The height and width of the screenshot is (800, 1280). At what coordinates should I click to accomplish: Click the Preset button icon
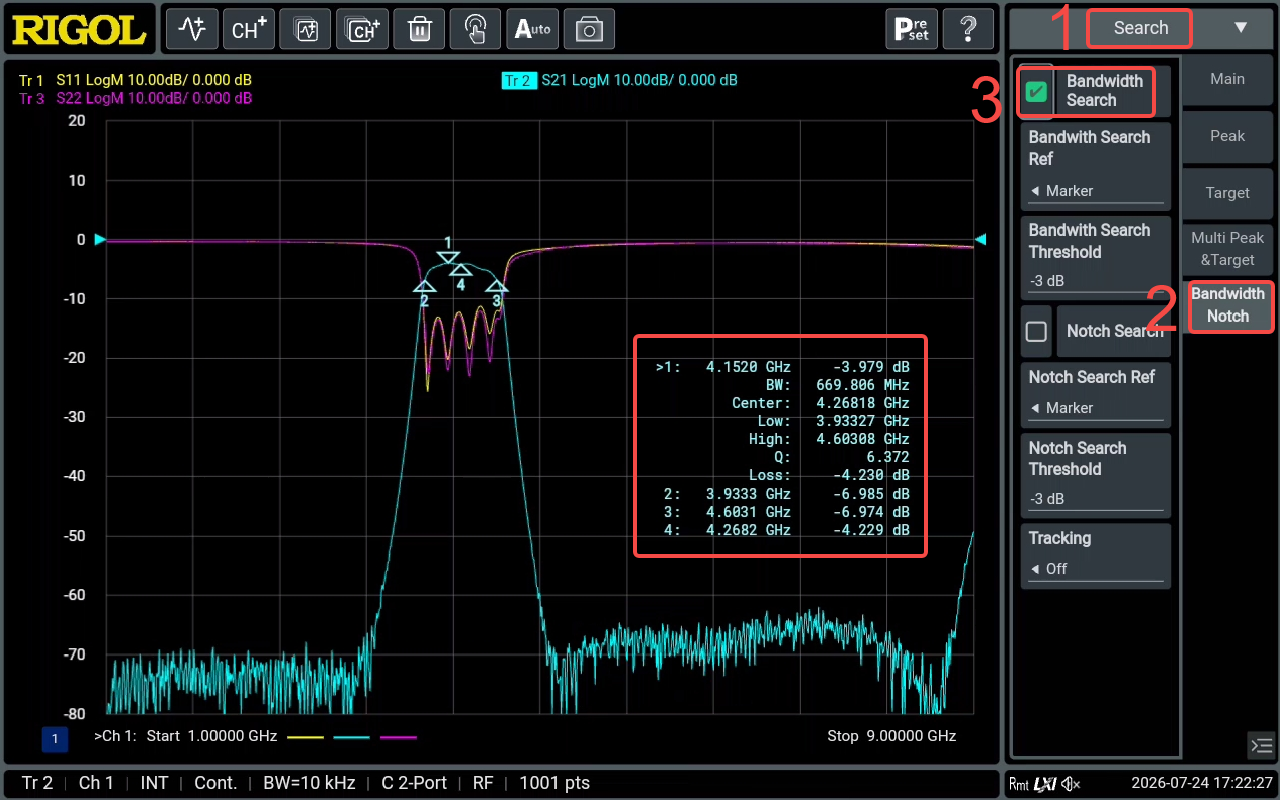911,29
